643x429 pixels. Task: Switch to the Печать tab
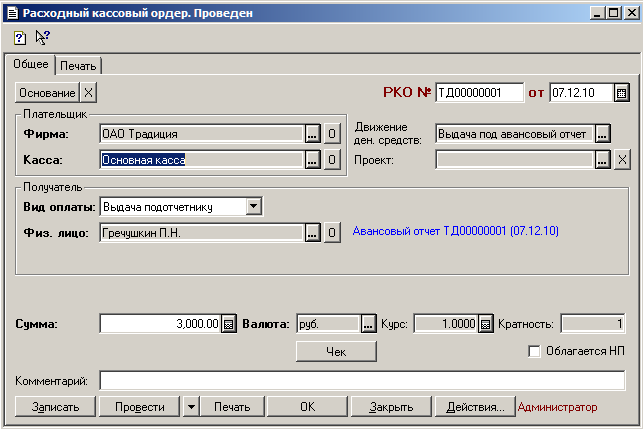tap(78, 66)
